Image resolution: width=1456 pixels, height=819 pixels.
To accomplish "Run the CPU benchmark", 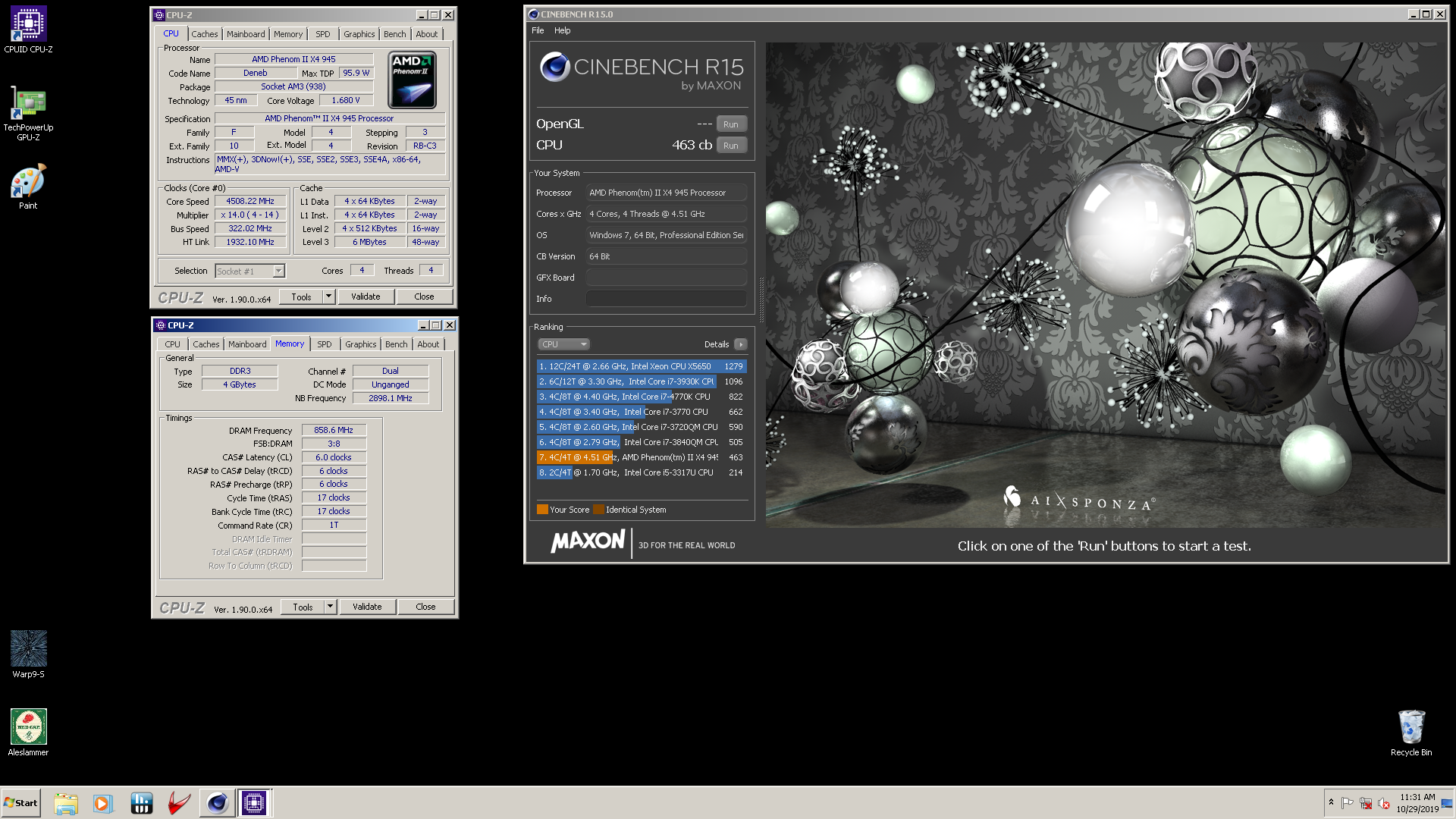I will pos(731,145).
